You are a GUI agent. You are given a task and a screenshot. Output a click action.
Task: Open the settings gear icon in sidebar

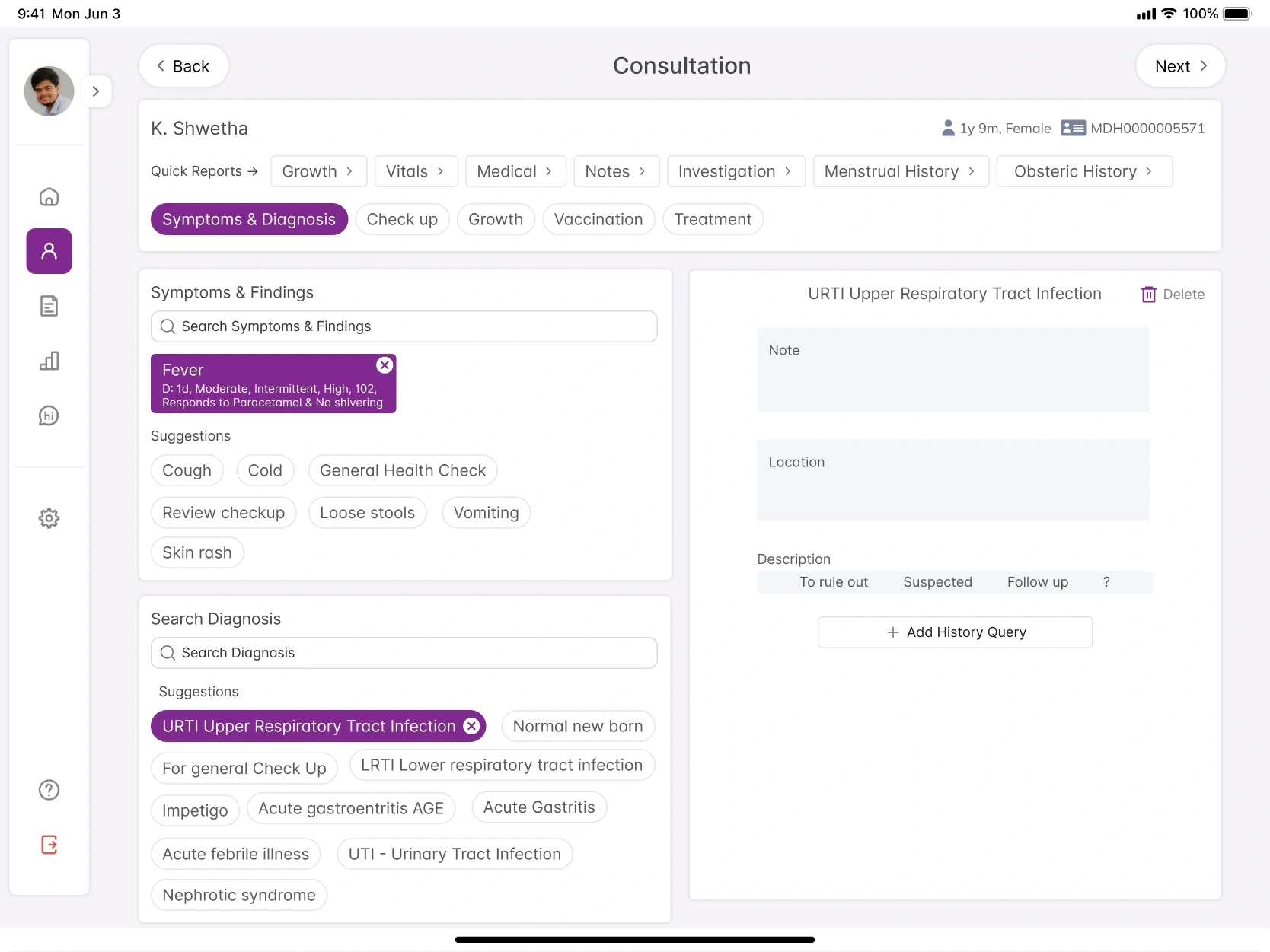point(49,518)
